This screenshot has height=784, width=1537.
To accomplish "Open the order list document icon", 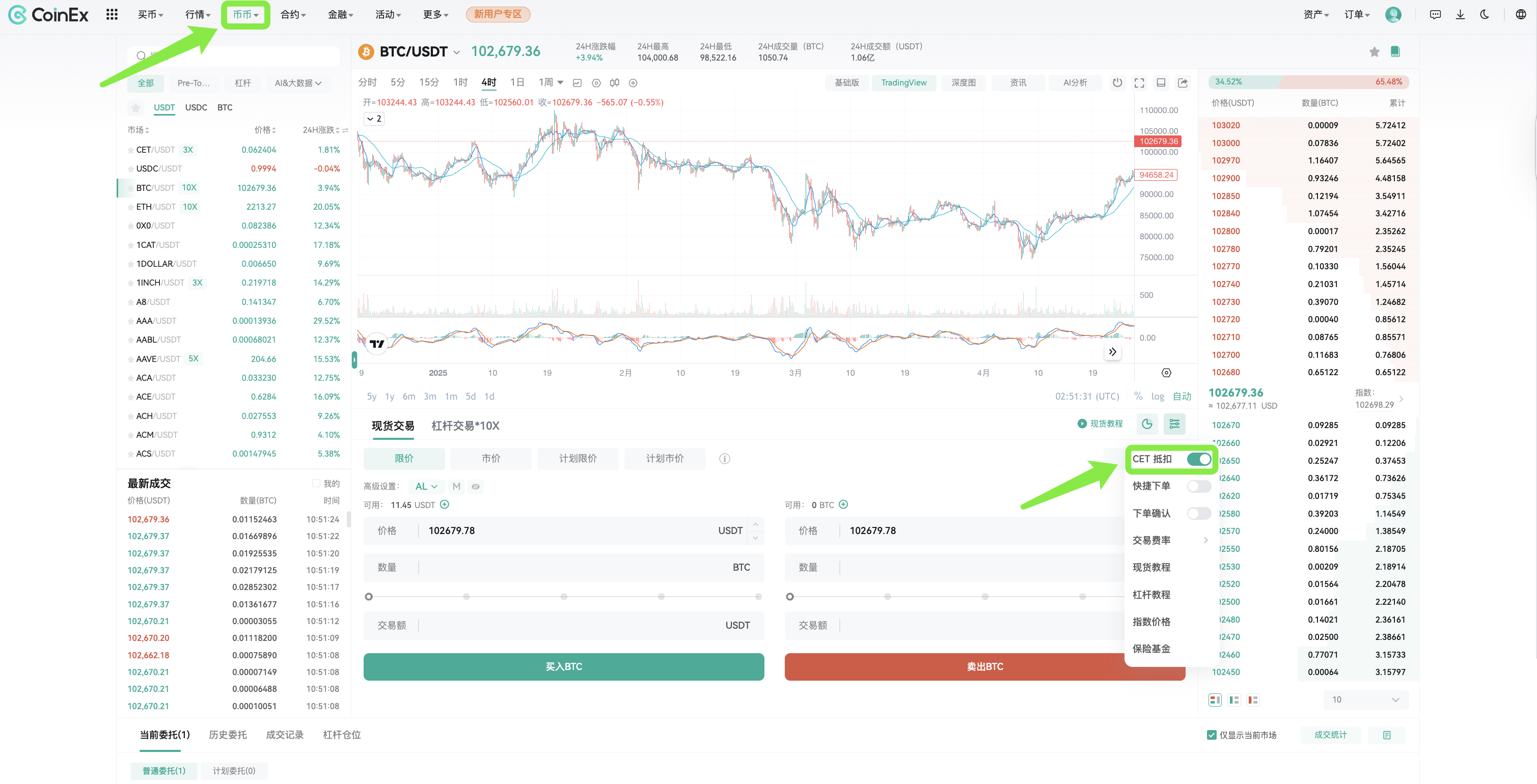I will tap(1387, 735).
